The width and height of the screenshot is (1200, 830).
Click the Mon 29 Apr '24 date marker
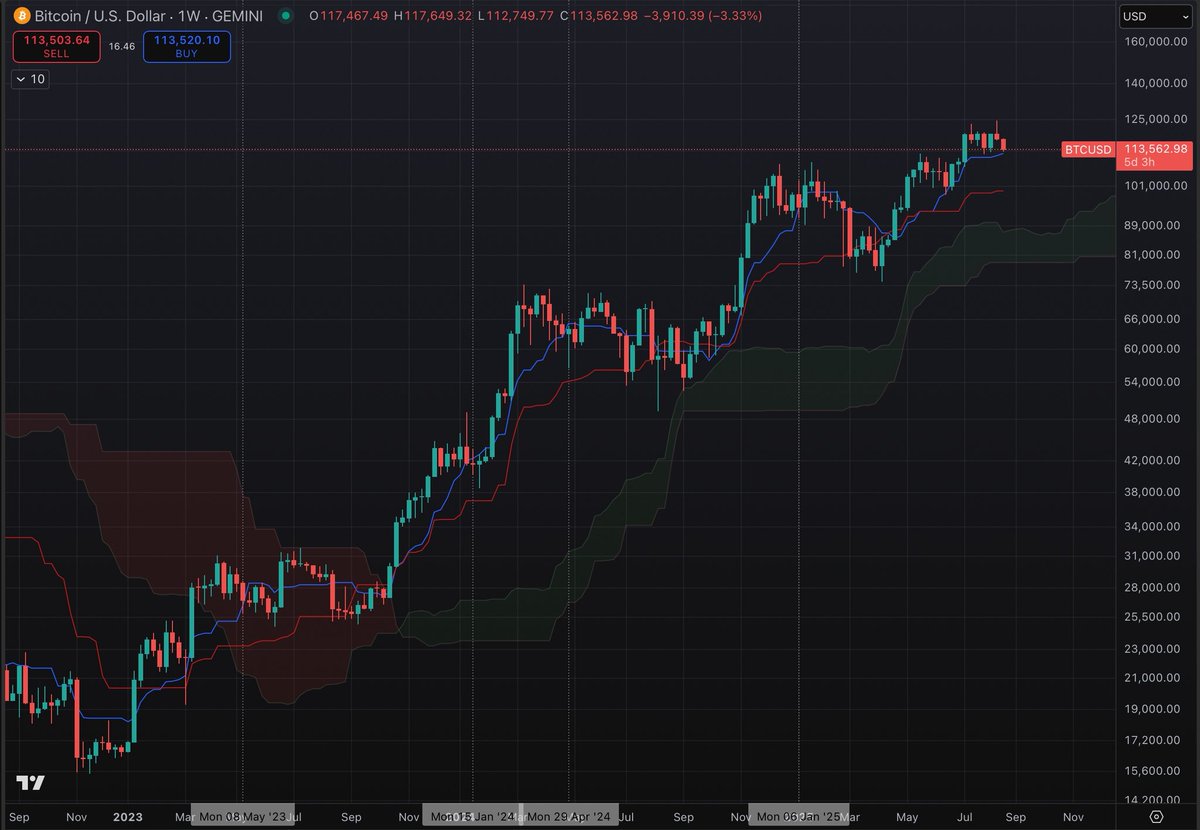[x=568, y=817]
